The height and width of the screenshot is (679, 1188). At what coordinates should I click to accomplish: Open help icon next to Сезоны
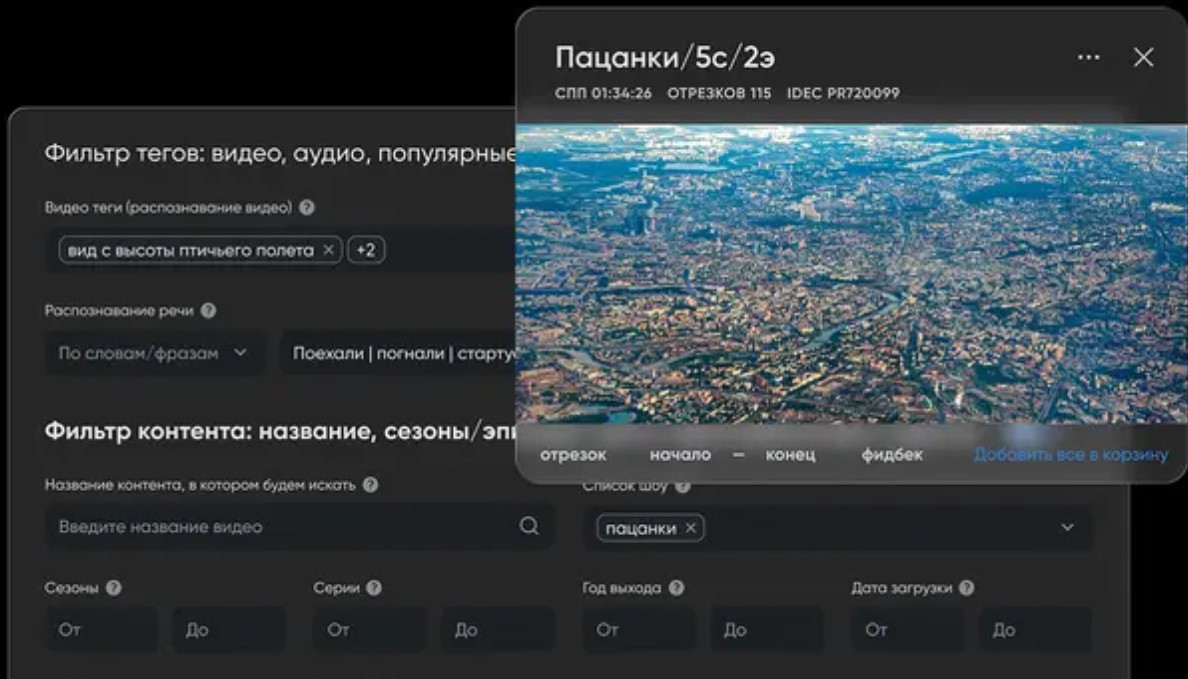(x=114, y=588)
